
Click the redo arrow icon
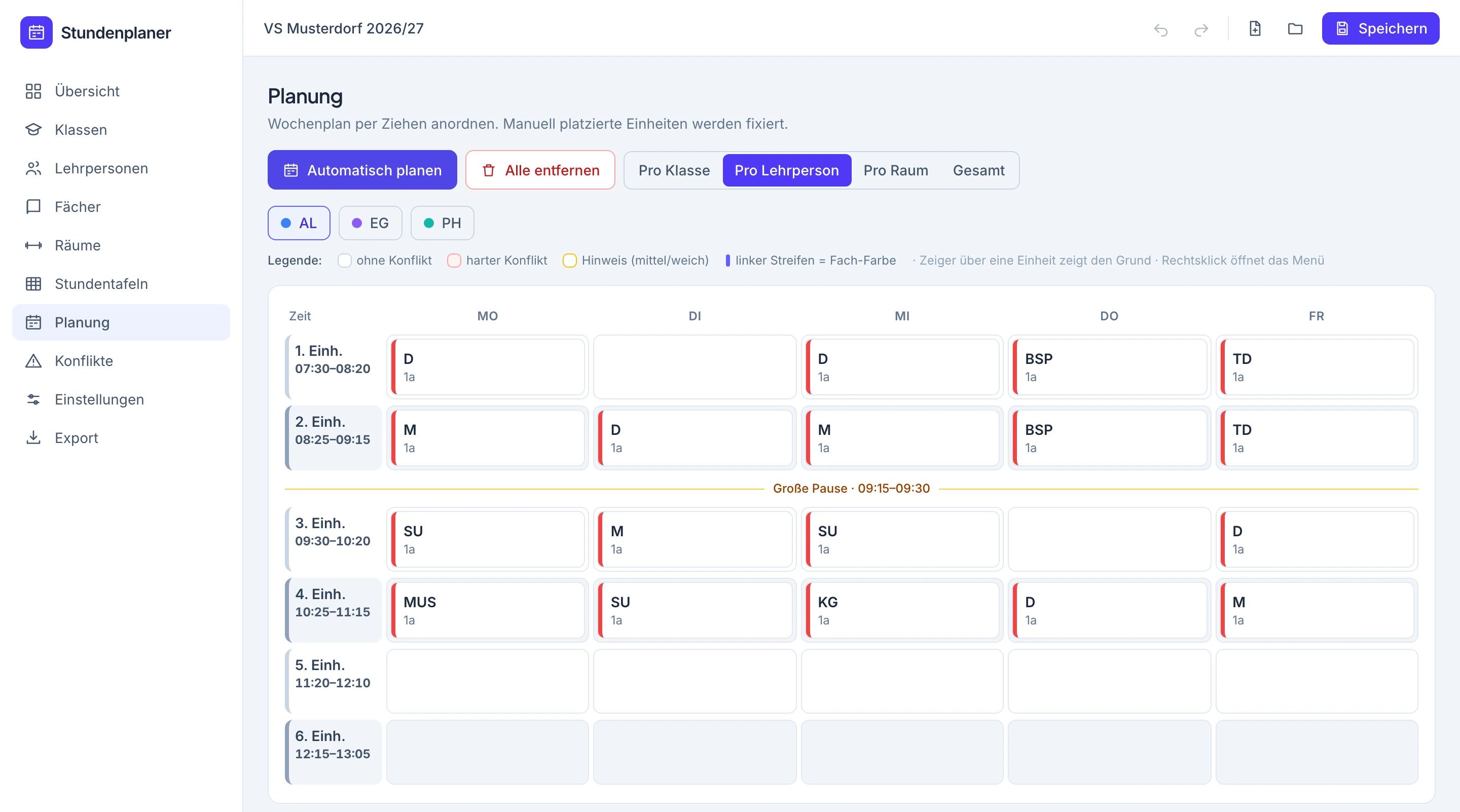click(1201, 29)
